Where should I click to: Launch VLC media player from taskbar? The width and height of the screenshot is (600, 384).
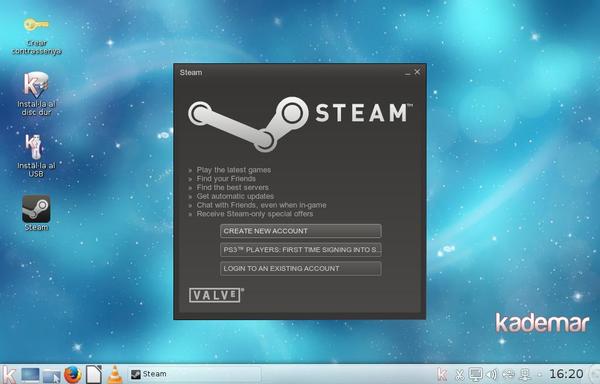pyautogui.click(x=114, y=374)
